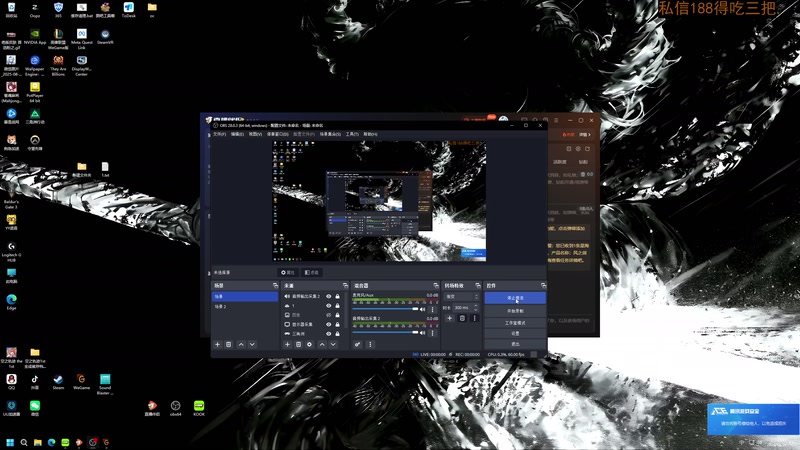This screenshot has width=800, height=450.
Task: Click the 设置 button in the controls panel
Action: [x=513, y=333]
